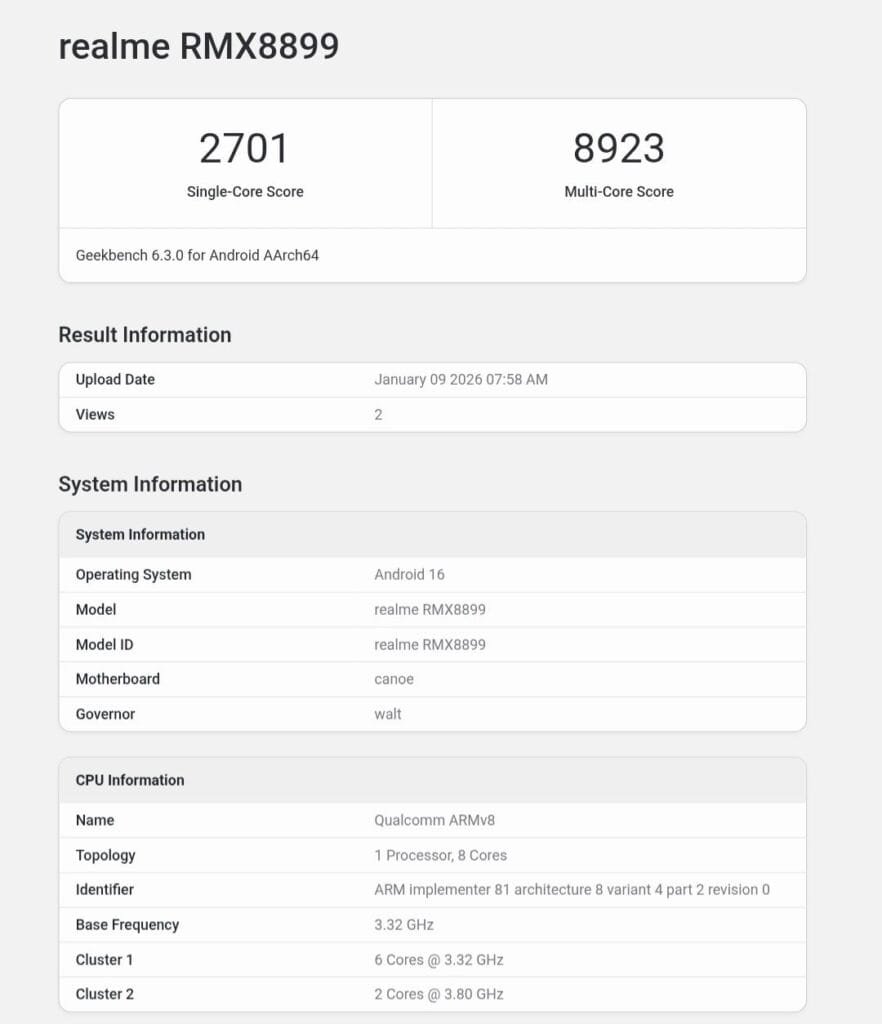Click the Android 16 value
This screenshot has width=882, height=1024.
coord(409,575)
